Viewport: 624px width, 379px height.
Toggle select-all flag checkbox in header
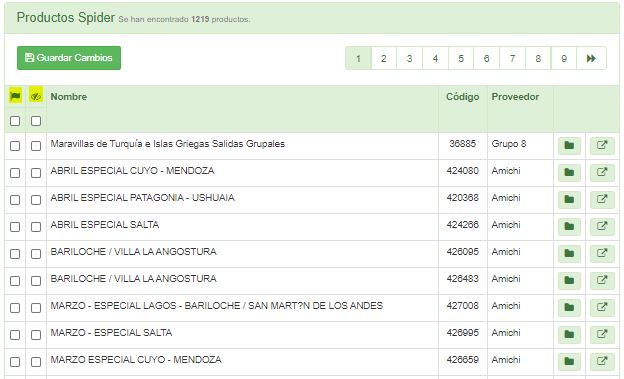15,121
